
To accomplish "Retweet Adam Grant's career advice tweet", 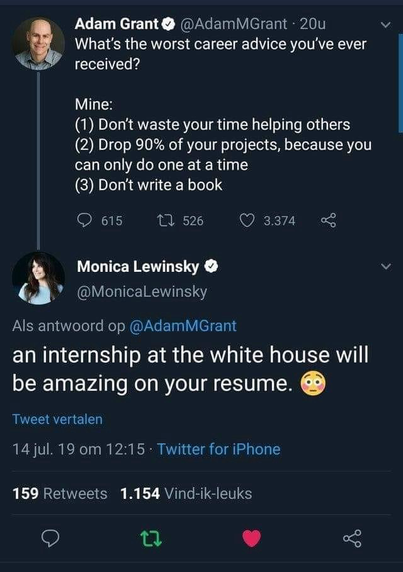I will [x=166, y=220].
